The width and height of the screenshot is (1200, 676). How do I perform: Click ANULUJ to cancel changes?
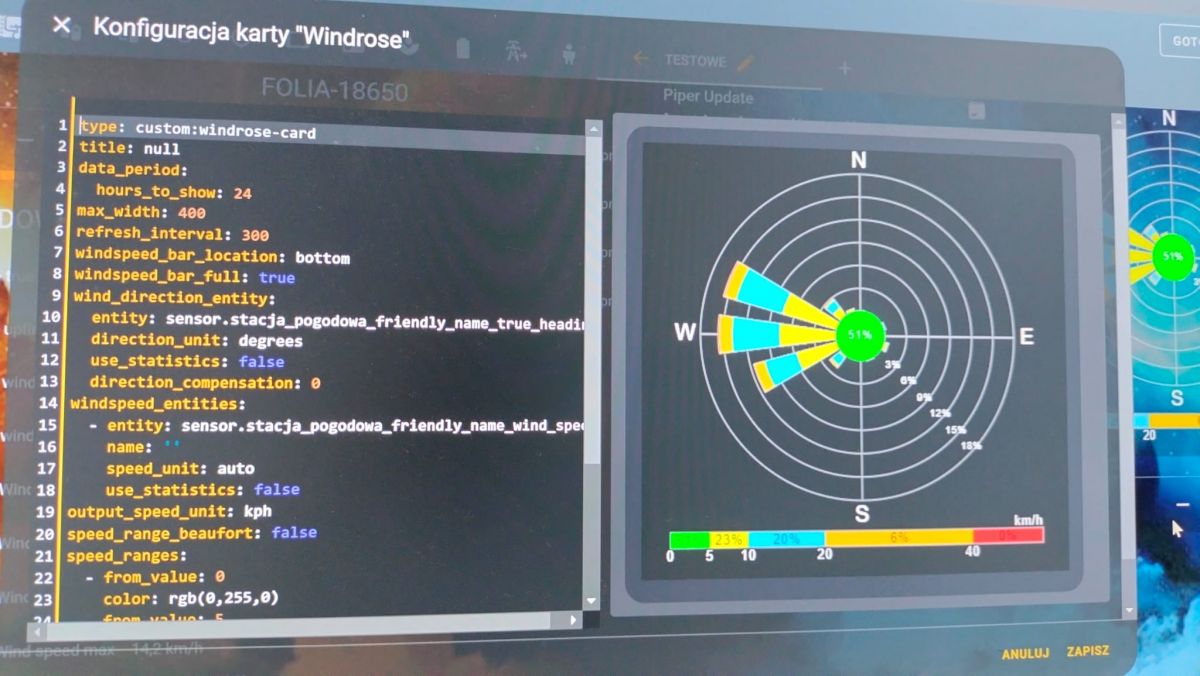[x=1025, y=653]
